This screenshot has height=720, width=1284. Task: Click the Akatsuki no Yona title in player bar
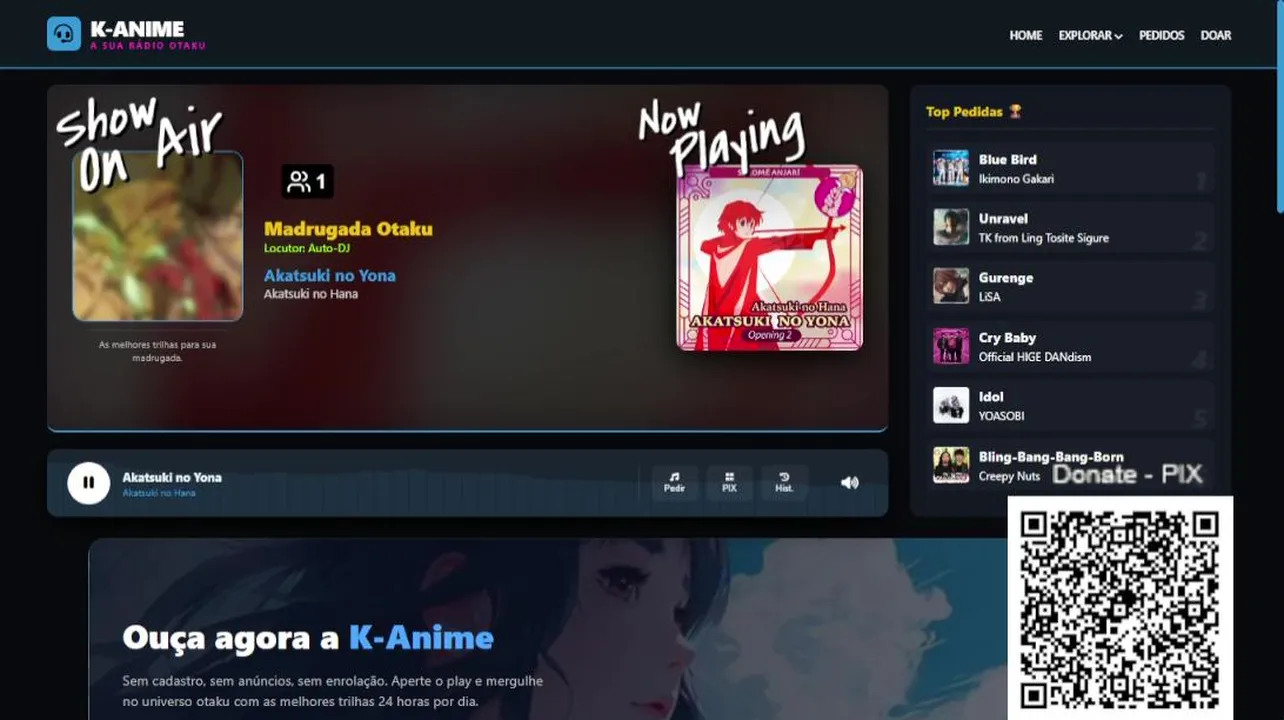point(172,477)
